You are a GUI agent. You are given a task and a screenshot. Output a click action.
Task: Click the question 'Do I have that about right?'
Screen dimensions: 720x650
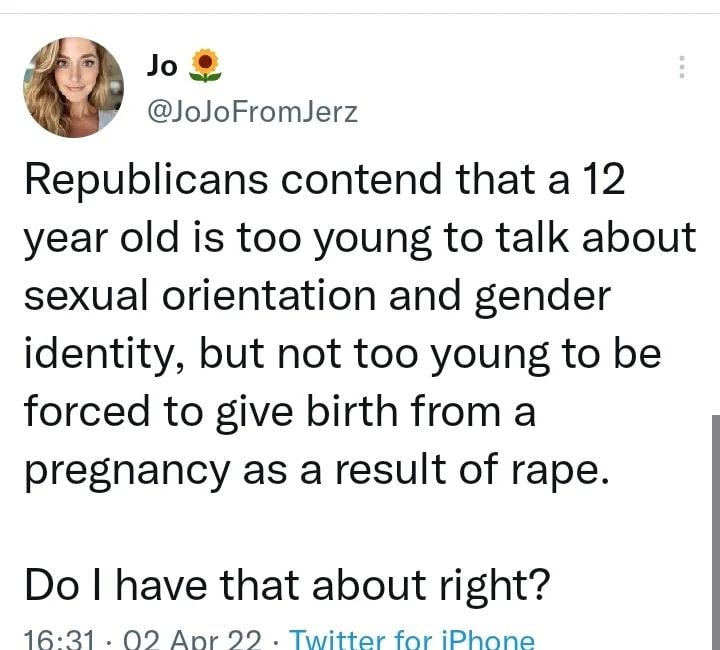coord(286,584)
